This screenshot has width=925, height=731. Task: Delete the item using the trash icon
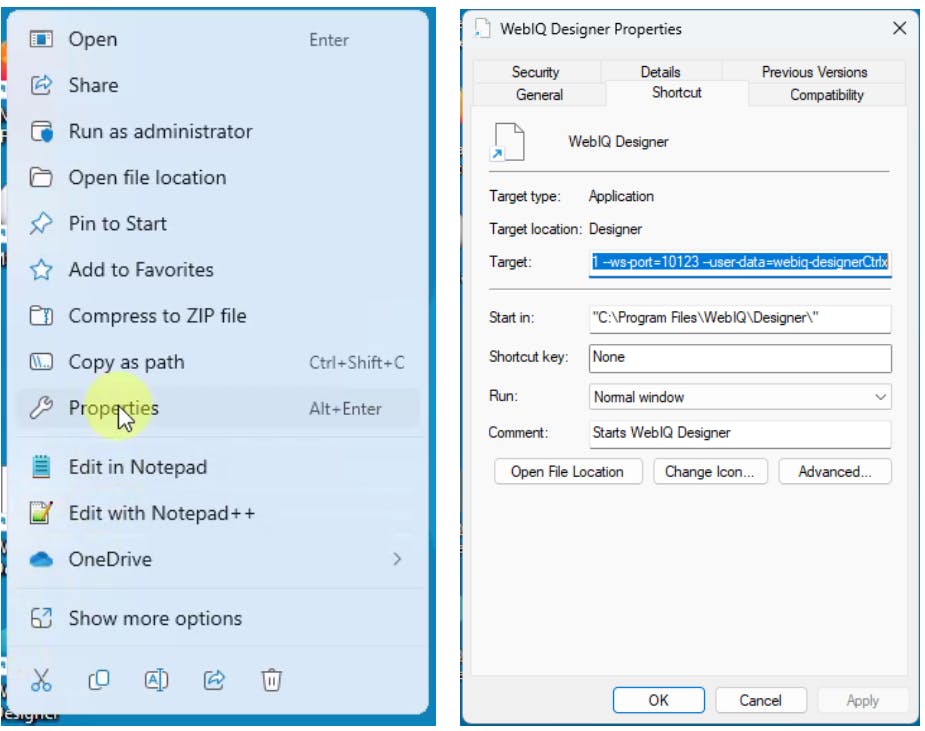point(271,680)
